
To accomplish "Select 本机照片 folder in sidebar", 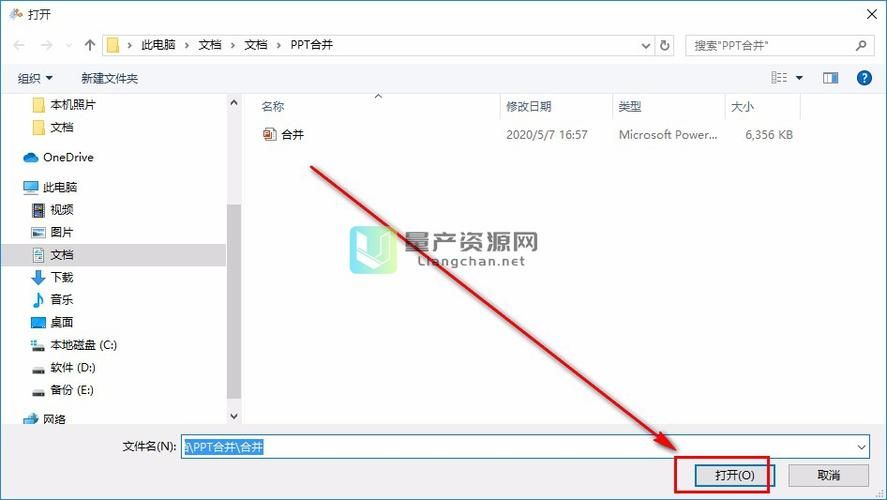I will click(64, 105).
